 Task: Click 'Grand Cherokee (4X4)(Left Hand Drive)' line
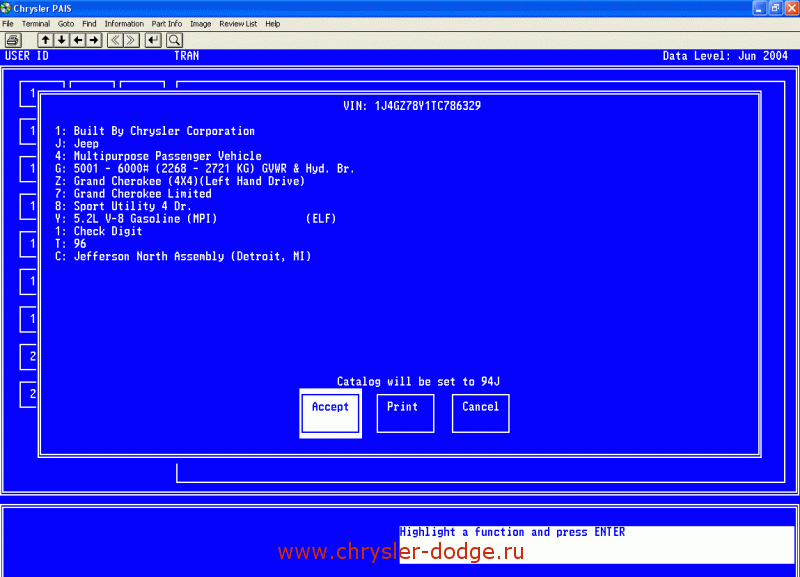tap(180, 181)
